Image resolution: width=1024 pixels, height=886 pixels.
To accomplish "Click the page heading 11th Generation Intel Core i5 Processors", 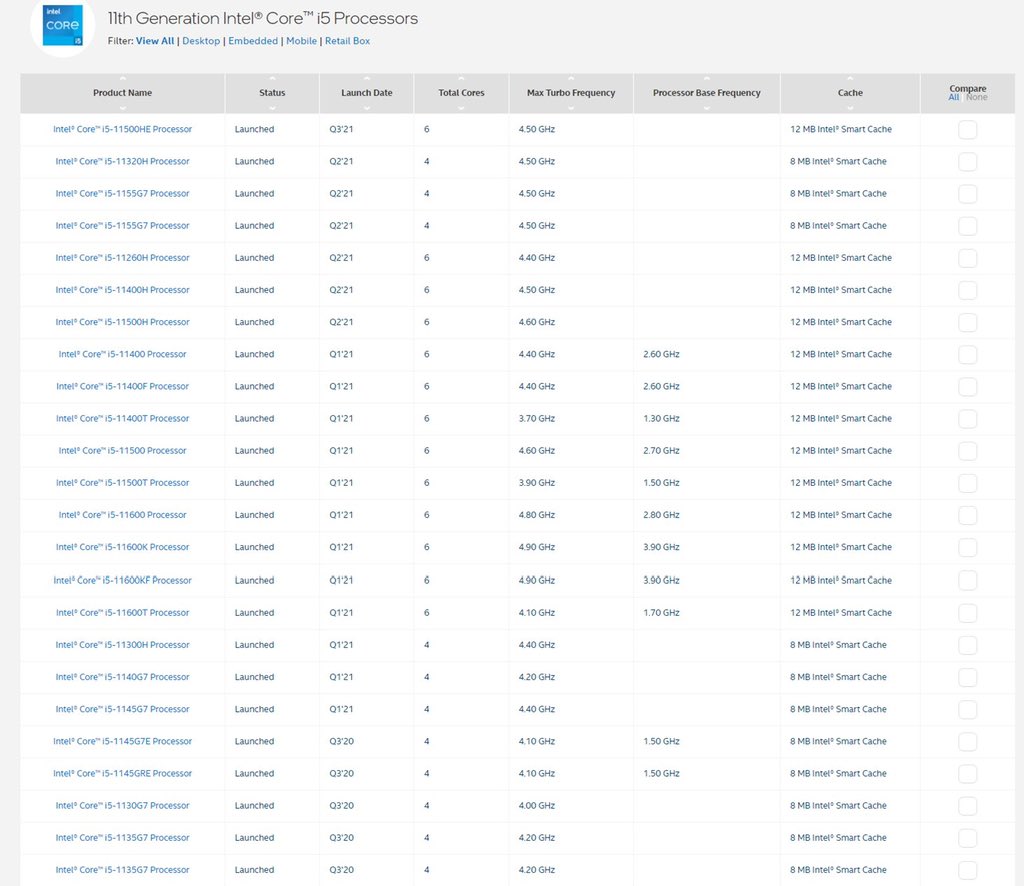I will (263, 18).
